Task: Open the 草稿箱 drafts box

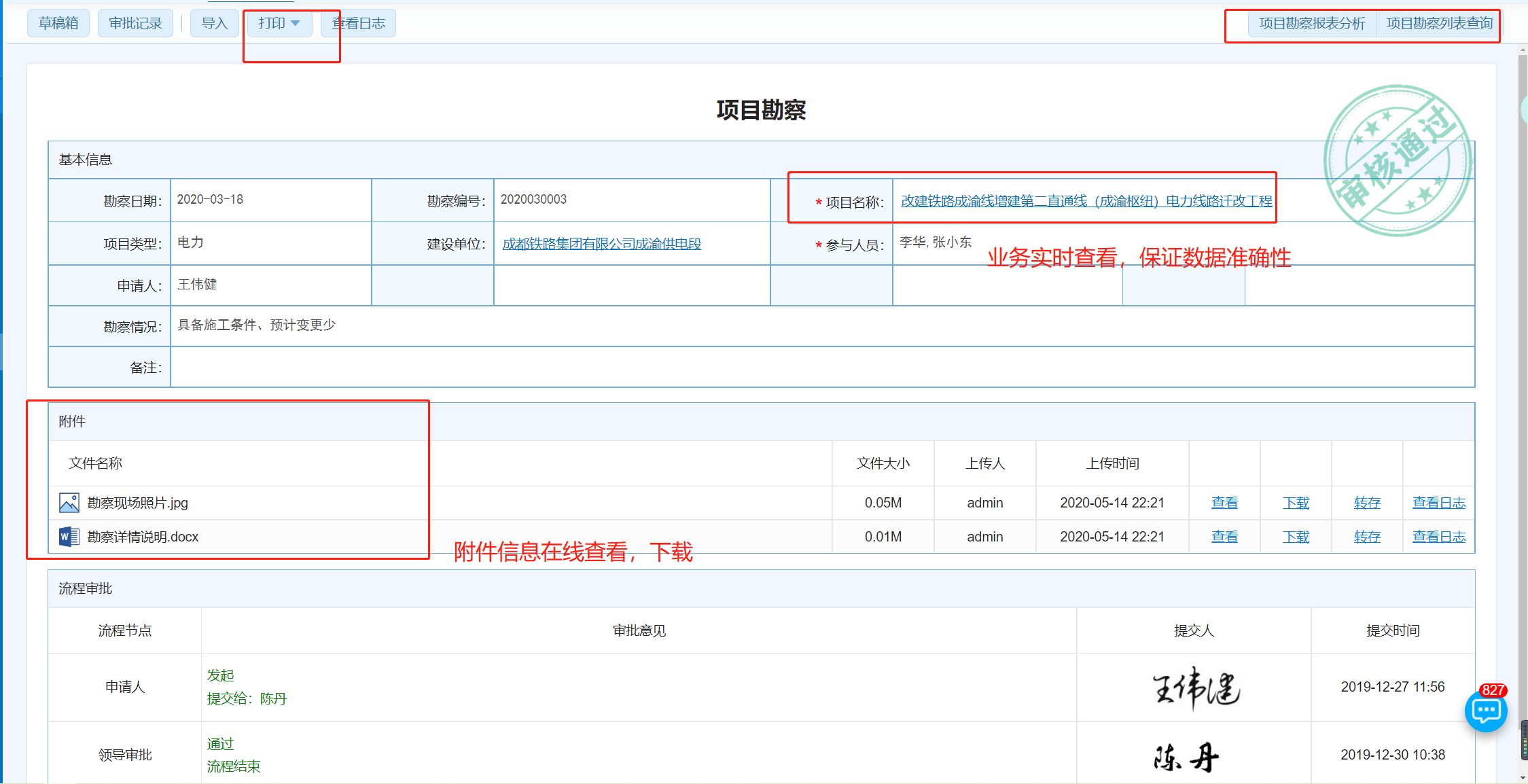Action: (x=58, y=23)
